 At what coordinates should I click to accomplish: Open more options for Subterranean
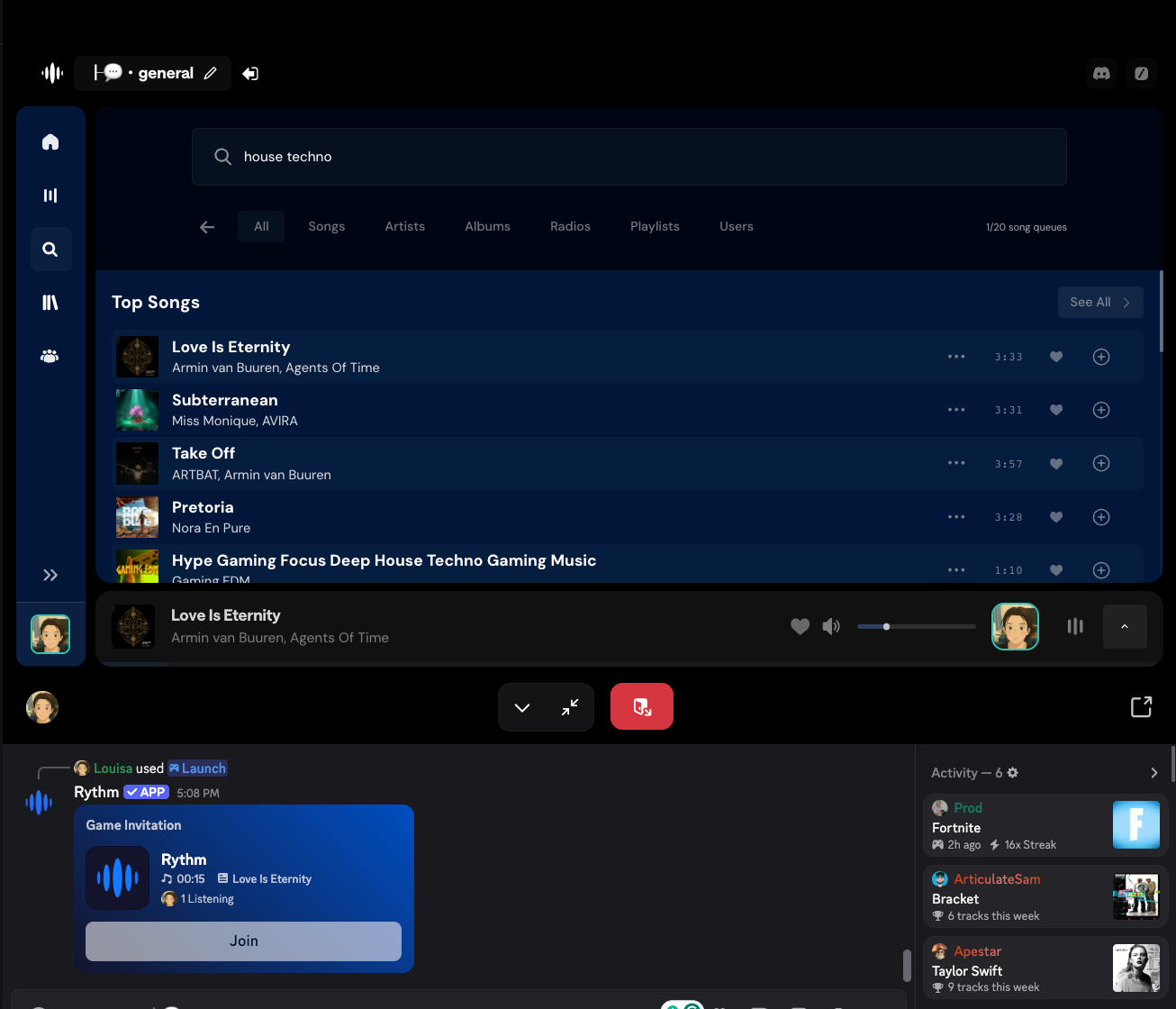click(956, 410)
